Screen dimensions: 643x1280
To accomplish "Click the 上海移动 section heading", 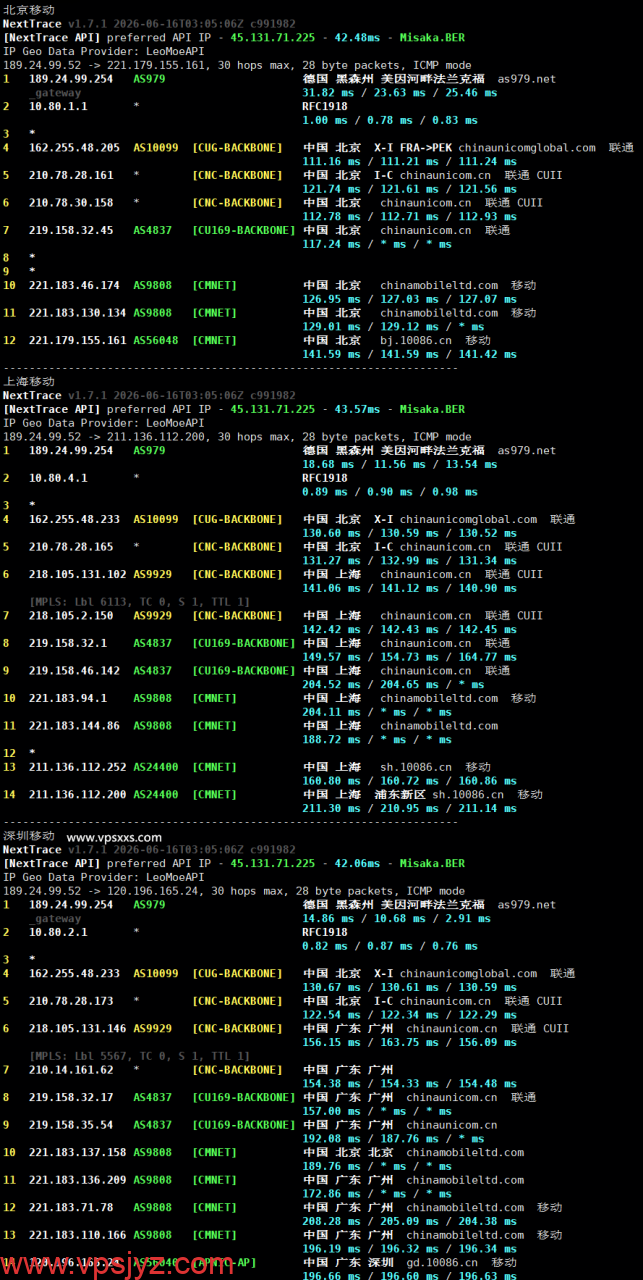I will click(x=29, y=381).
